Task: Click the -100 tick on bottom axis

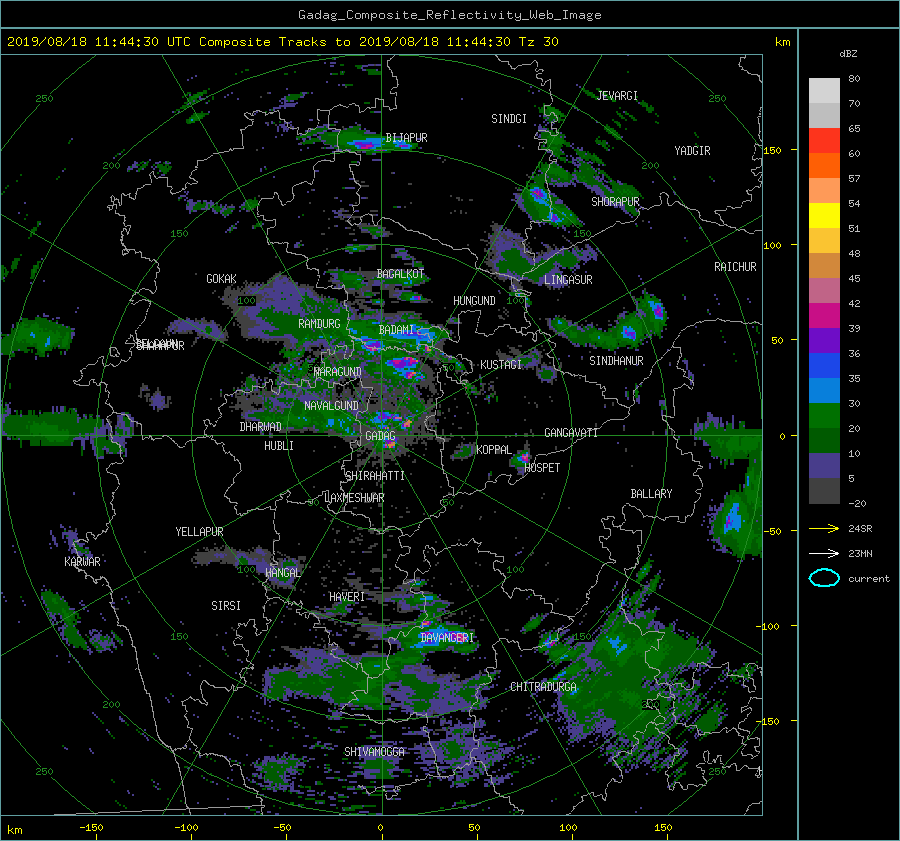Action: point(186,828)
